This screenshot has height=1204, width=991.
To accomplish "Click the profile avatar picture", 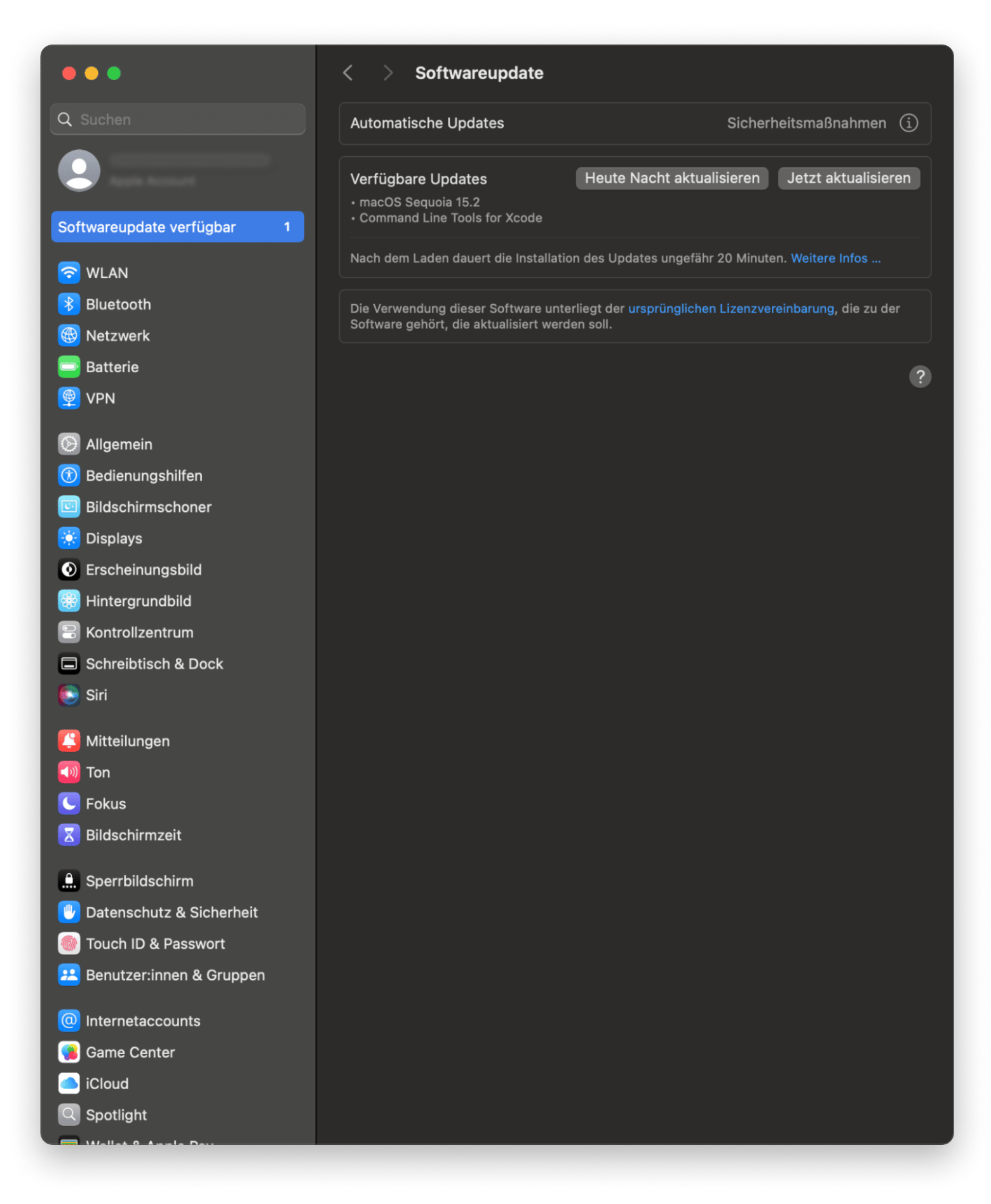I will (x=79, y=170).
